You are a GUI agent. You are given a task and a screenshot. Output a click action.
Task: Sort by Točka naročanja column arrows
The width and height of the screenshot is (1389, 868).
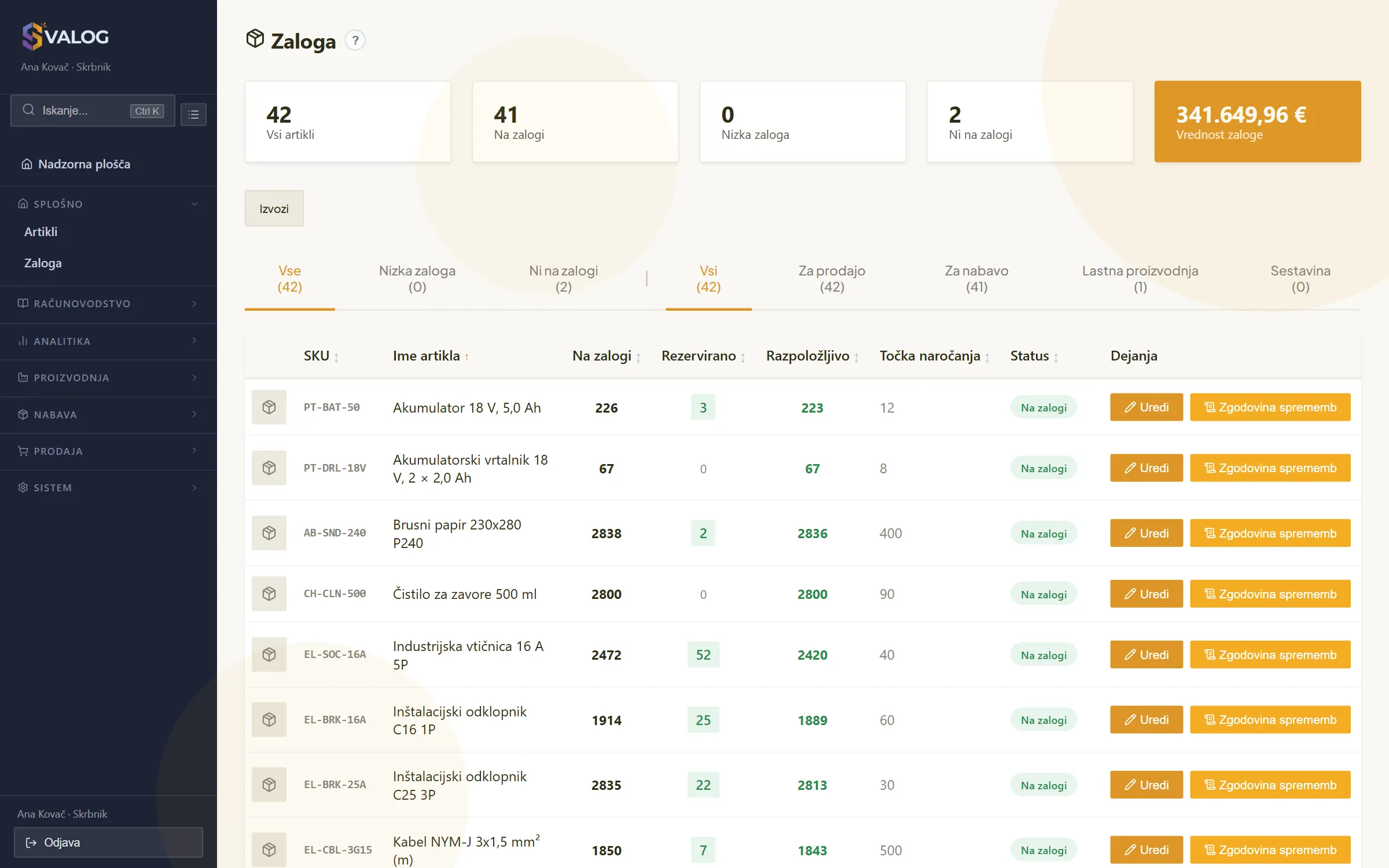point(987,357)
